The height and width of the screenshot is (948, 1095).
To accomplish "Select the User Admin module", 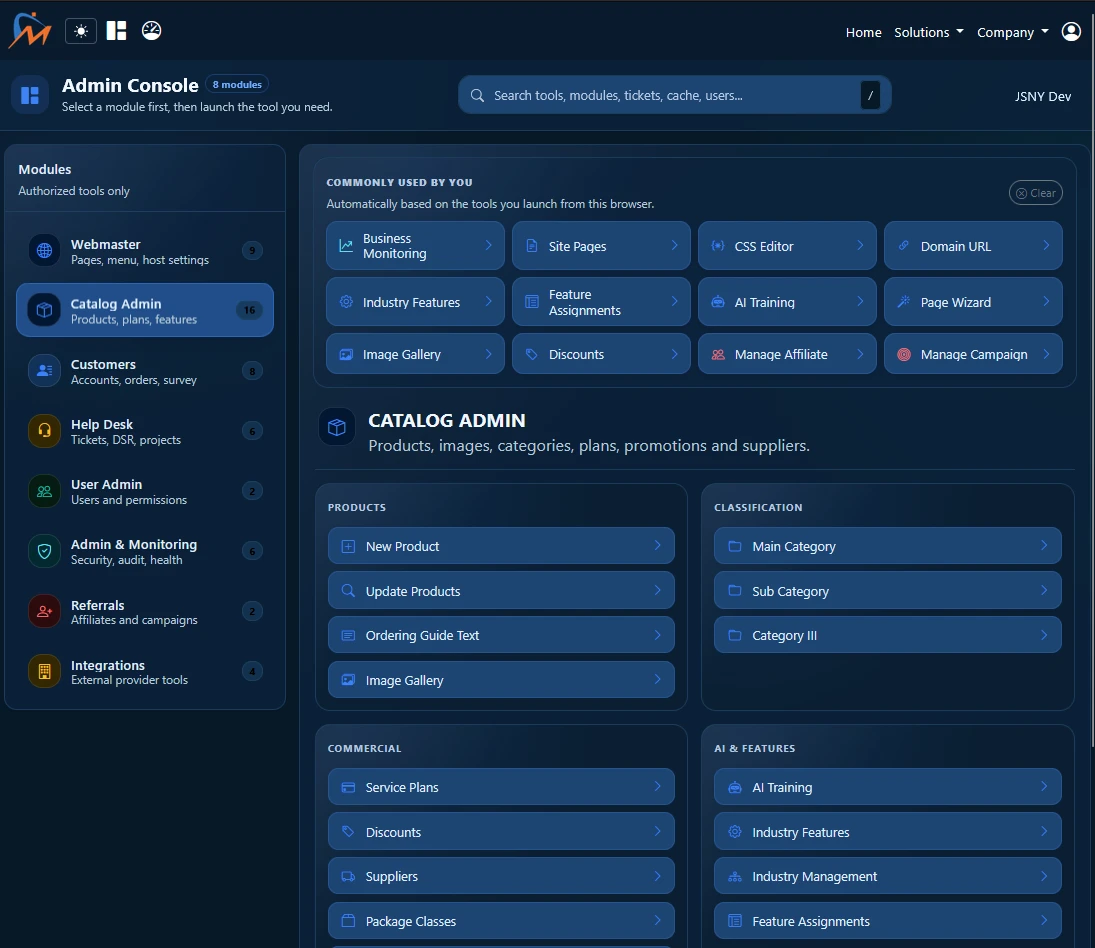I will (145, 491).
